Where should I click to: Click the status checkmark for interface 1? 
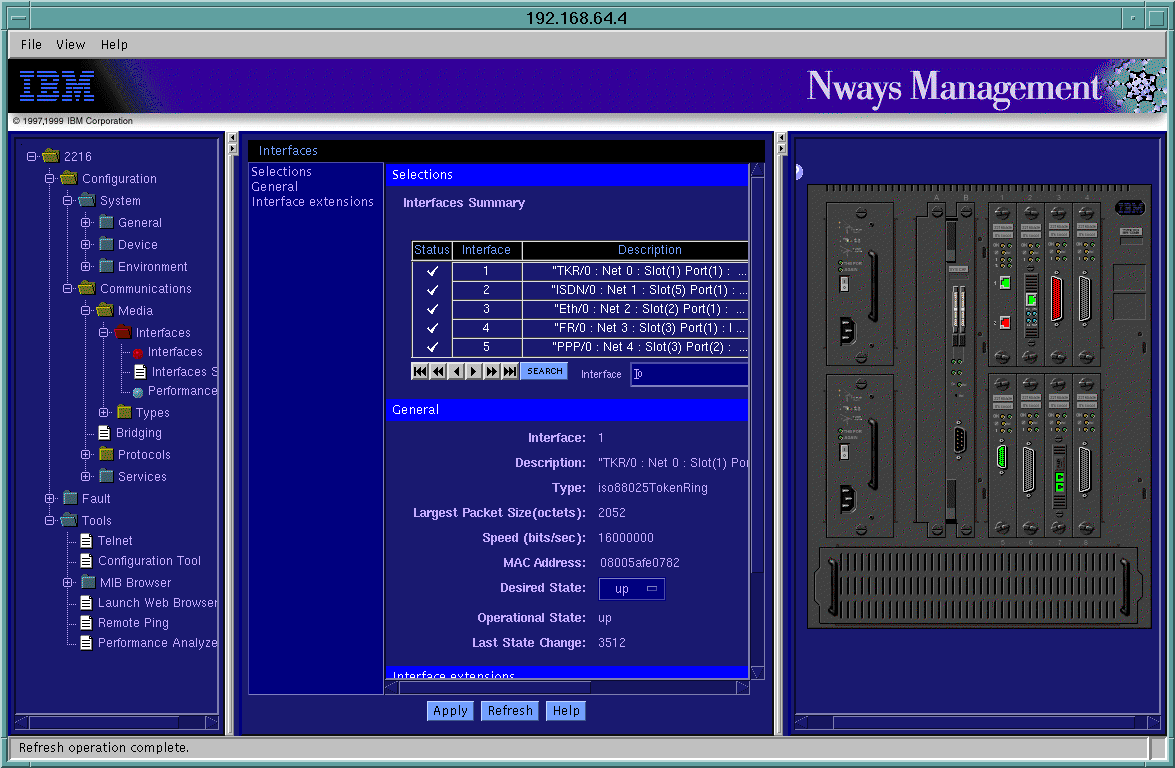point(431,271)
